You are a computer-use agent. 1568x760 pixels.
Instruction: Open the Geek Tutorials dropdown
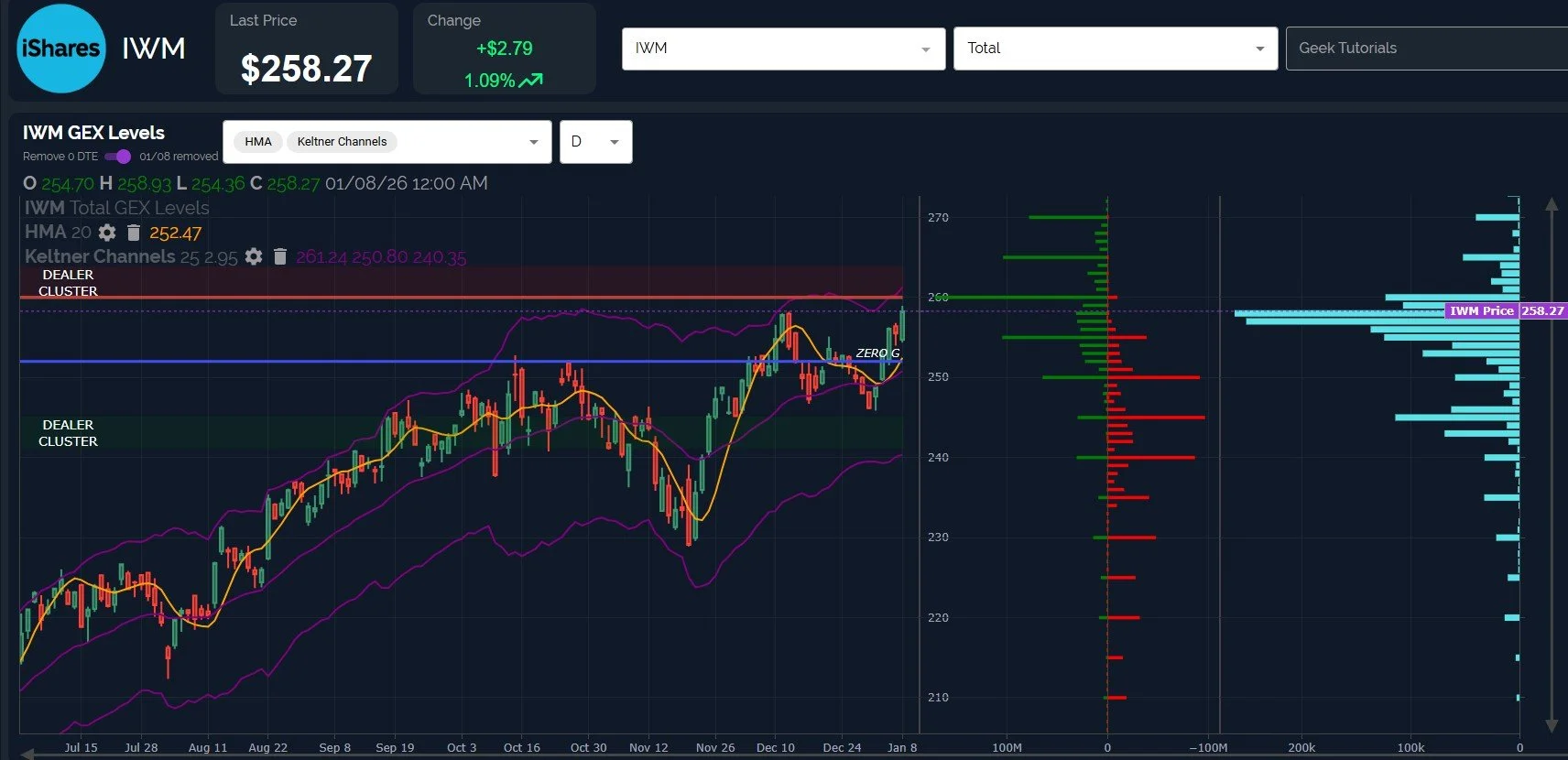1427,49
